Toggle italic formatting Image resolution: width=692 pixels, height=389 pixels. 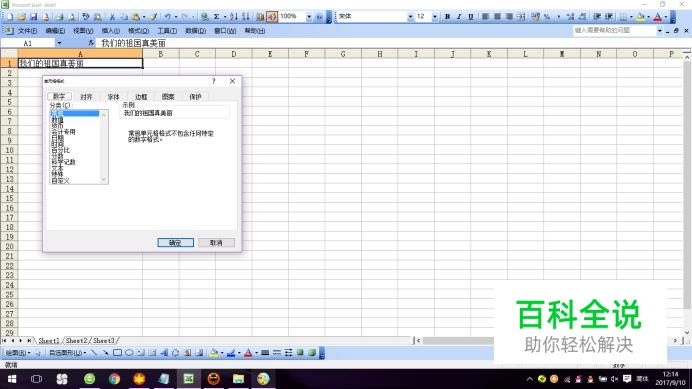pos(459,17)
